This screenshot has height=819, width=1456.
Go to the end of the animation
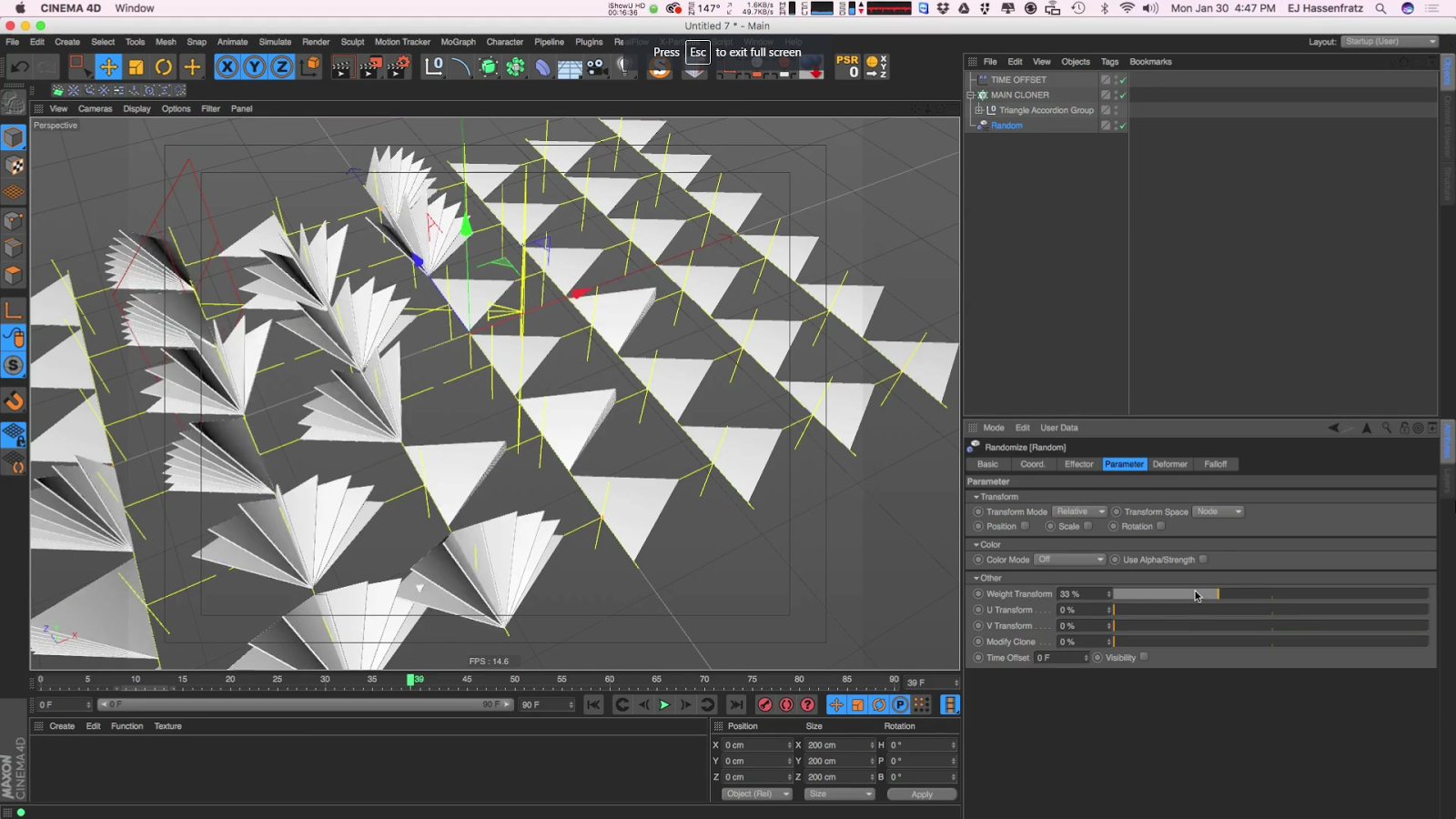(x=736, y=704)
